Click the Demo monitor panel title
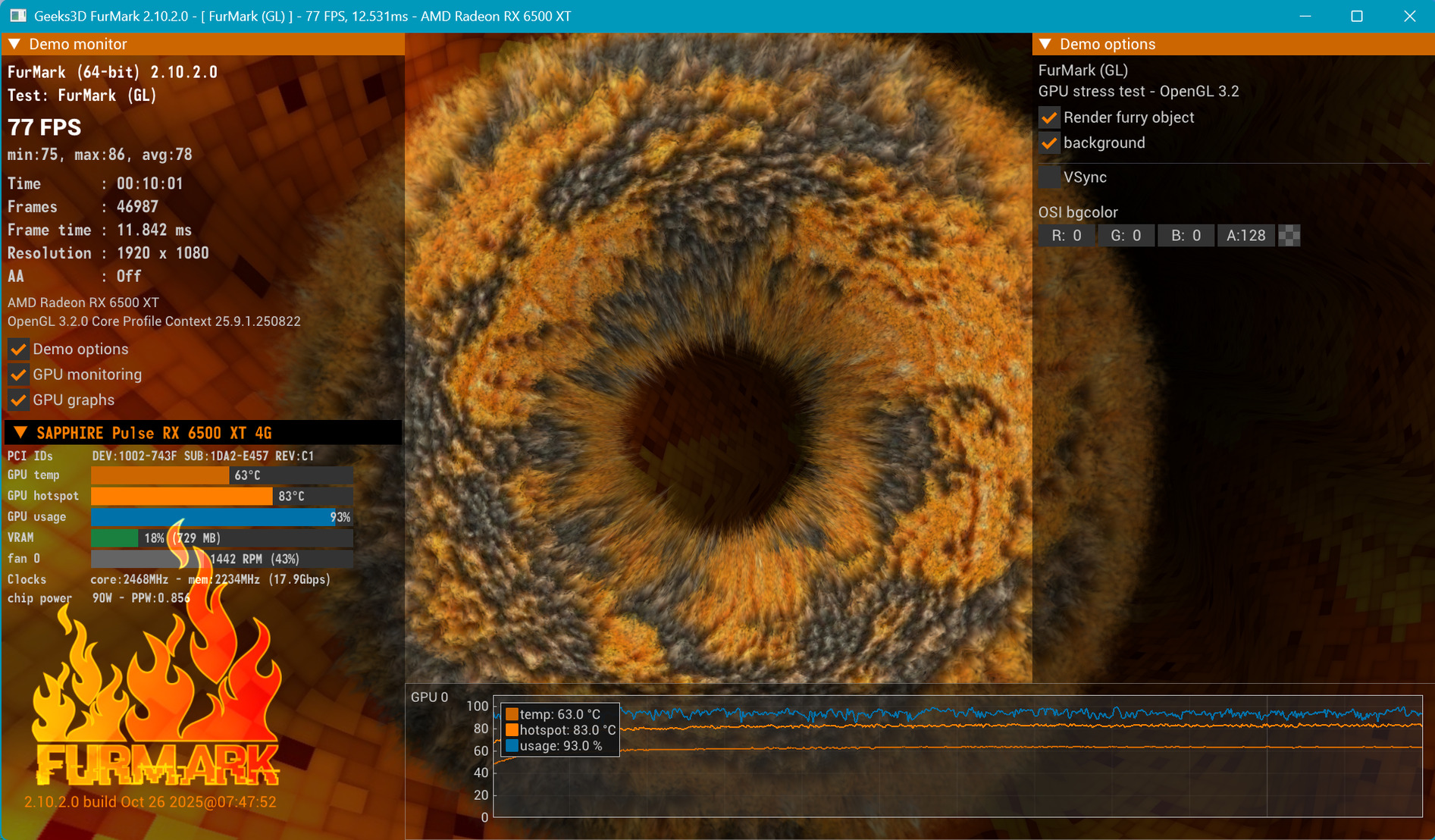 [78, 44]
